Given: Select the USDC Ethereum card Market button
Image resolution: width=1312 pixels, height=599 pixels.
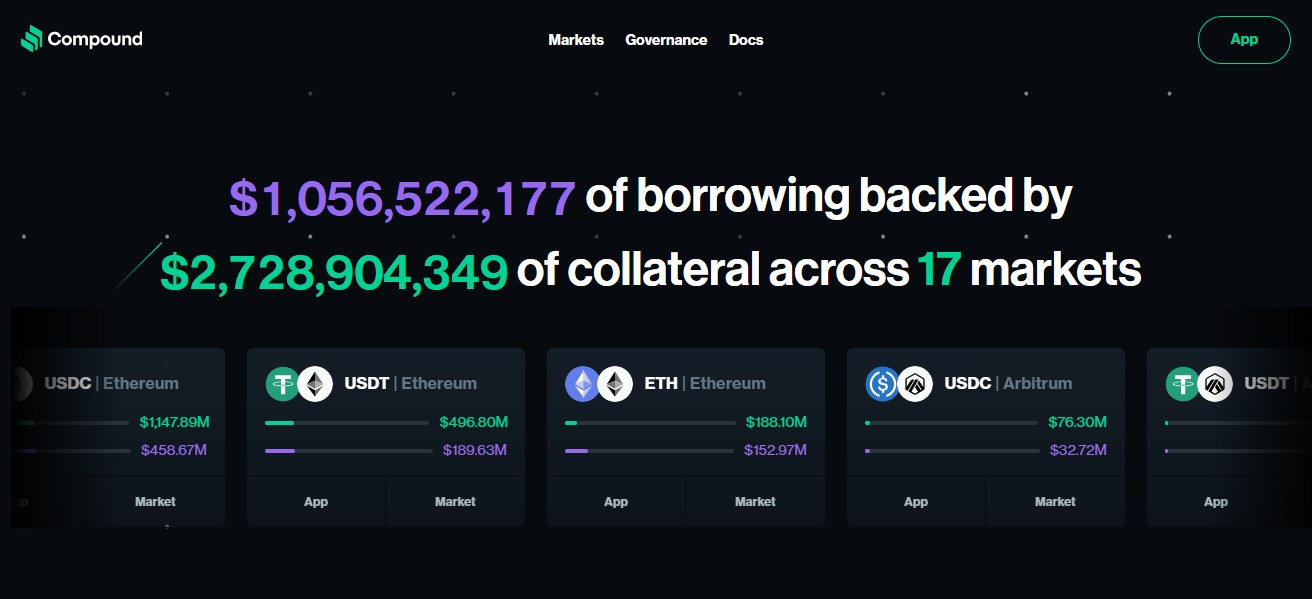Looking at the screenshot, I should (x=155, y=502).
